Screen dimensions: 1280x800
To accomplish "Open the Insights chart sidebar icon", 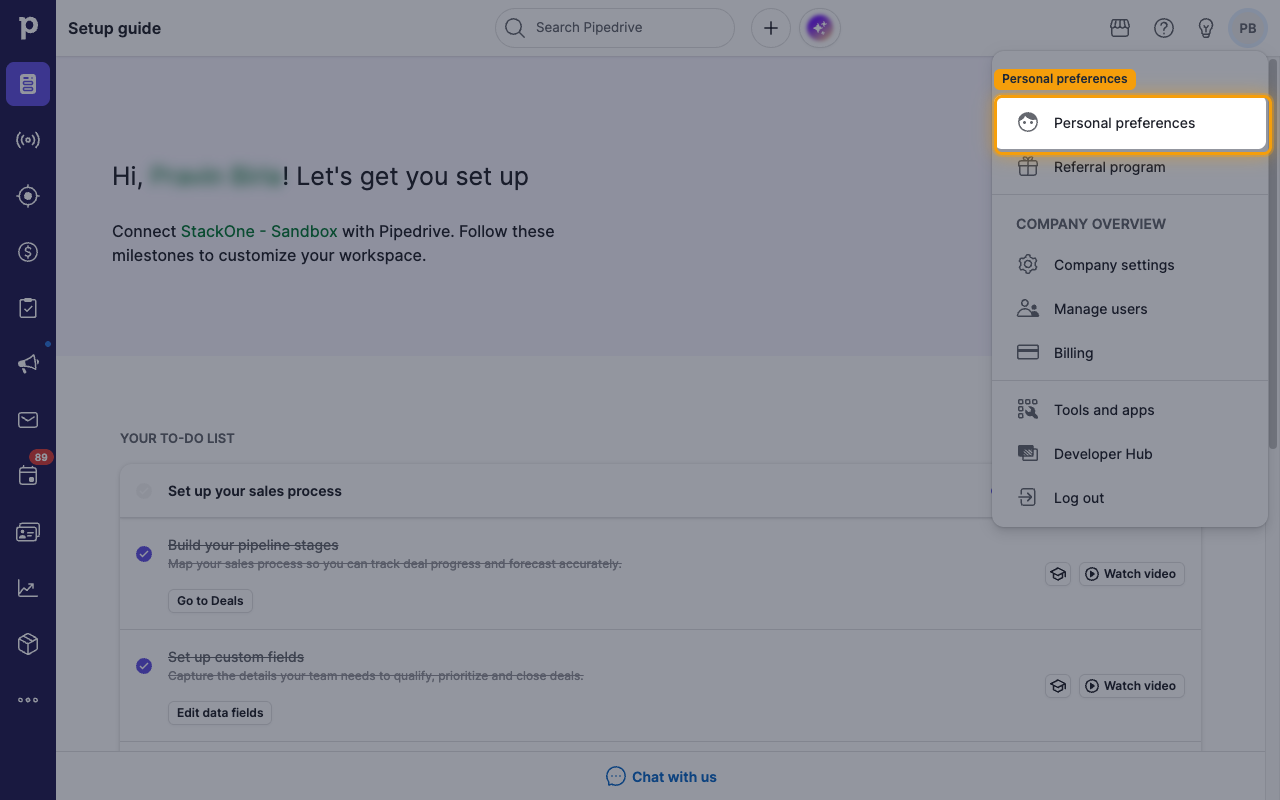I will (x=28, y=588).
